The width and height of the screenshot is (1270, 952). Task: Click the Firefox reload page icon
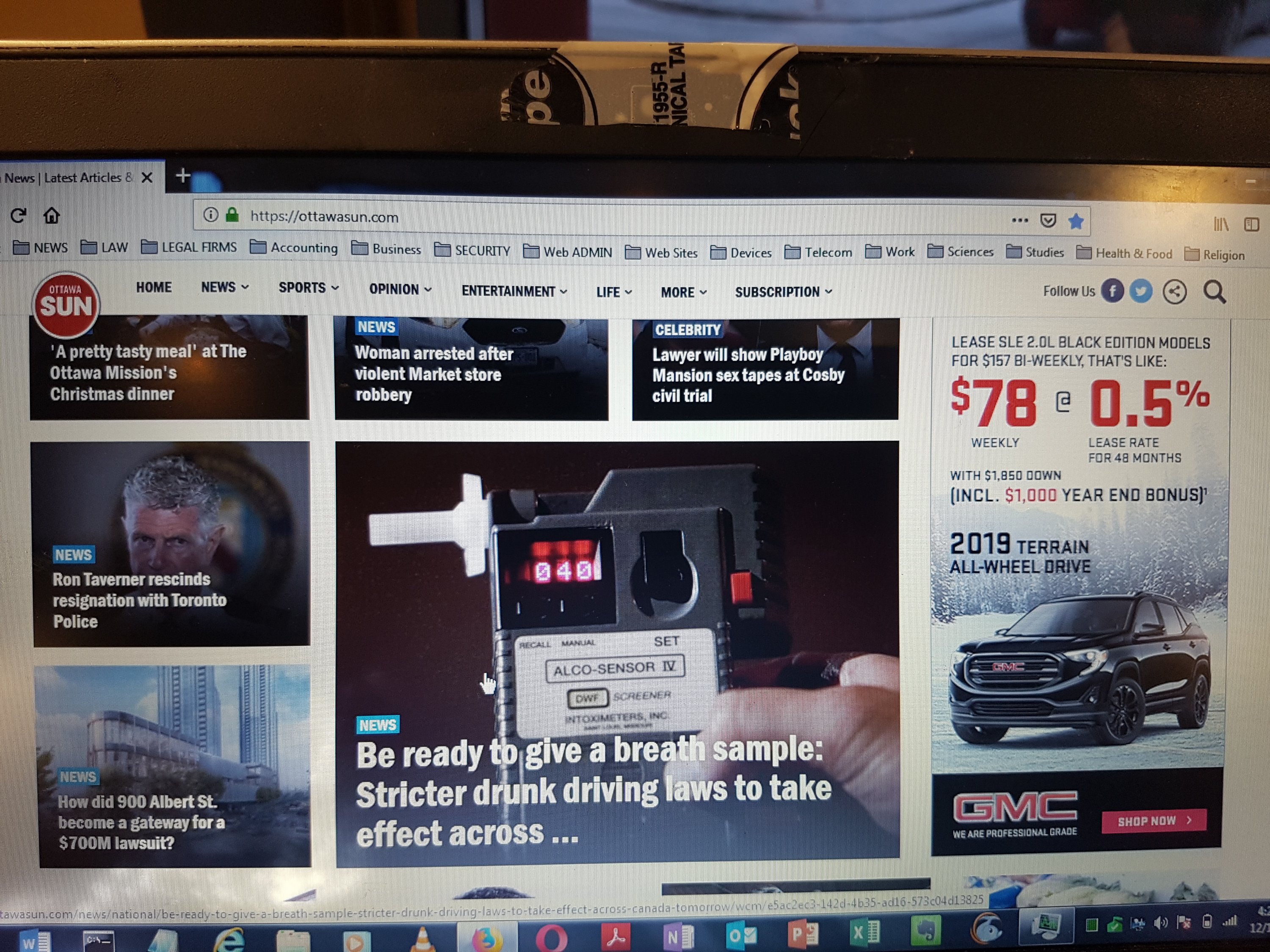tap(18, 216)
